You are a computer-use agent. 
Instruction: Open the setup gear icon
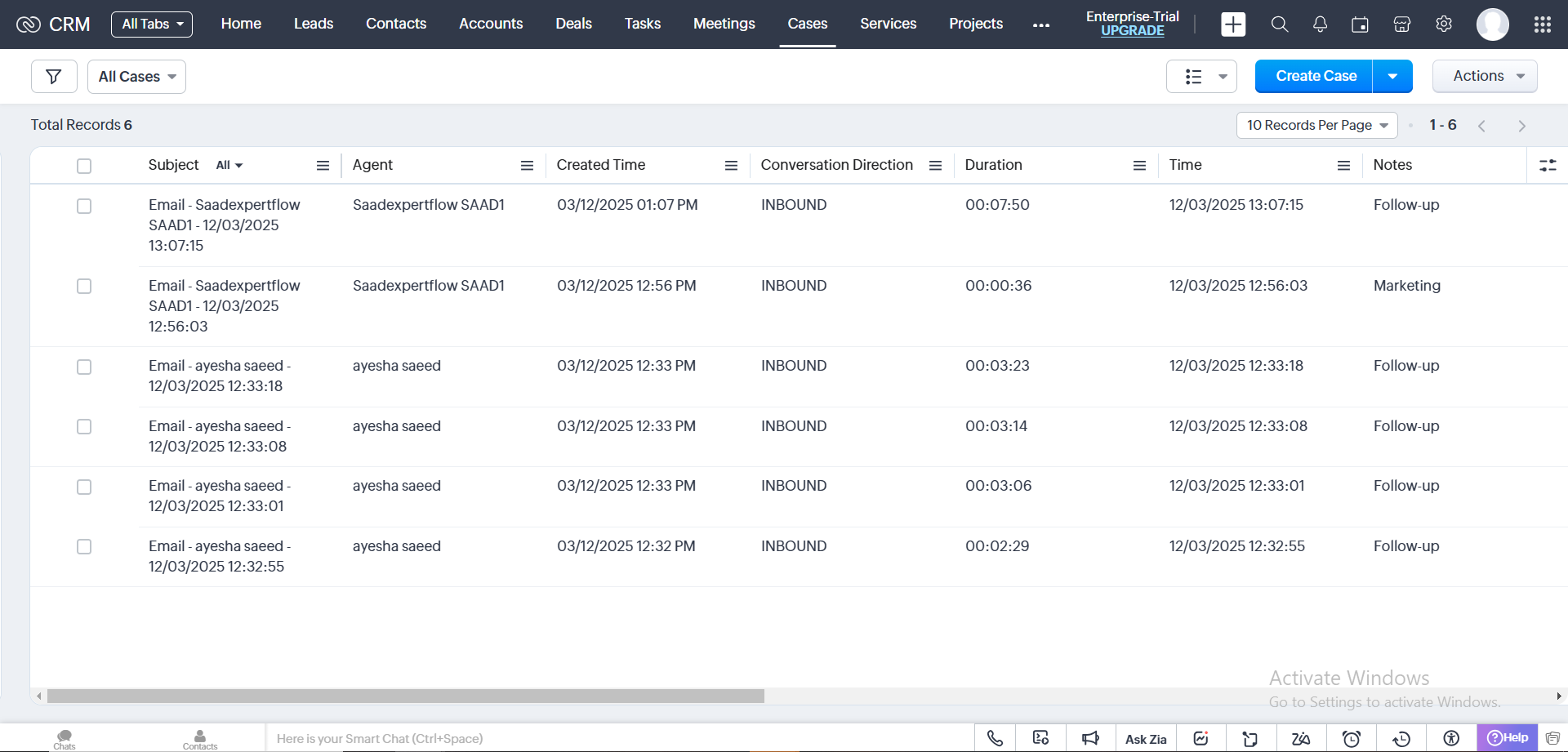click(x=1444, y=24)
